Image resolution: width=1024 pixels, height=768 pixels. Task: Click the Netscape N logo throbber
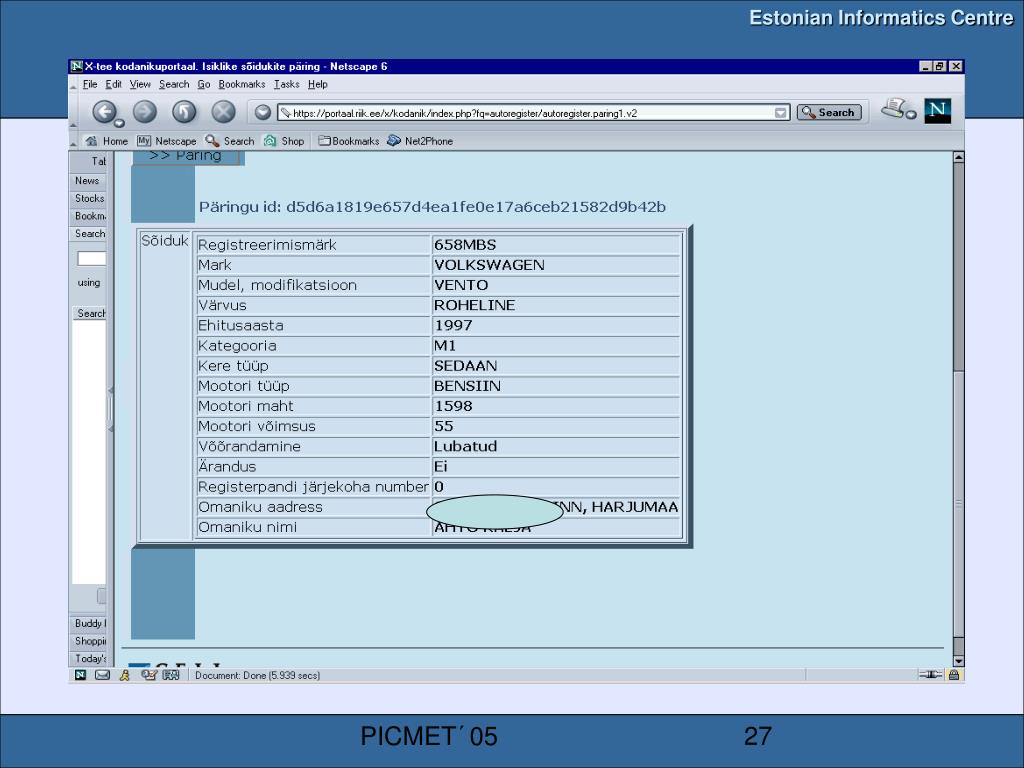(937, 110)
